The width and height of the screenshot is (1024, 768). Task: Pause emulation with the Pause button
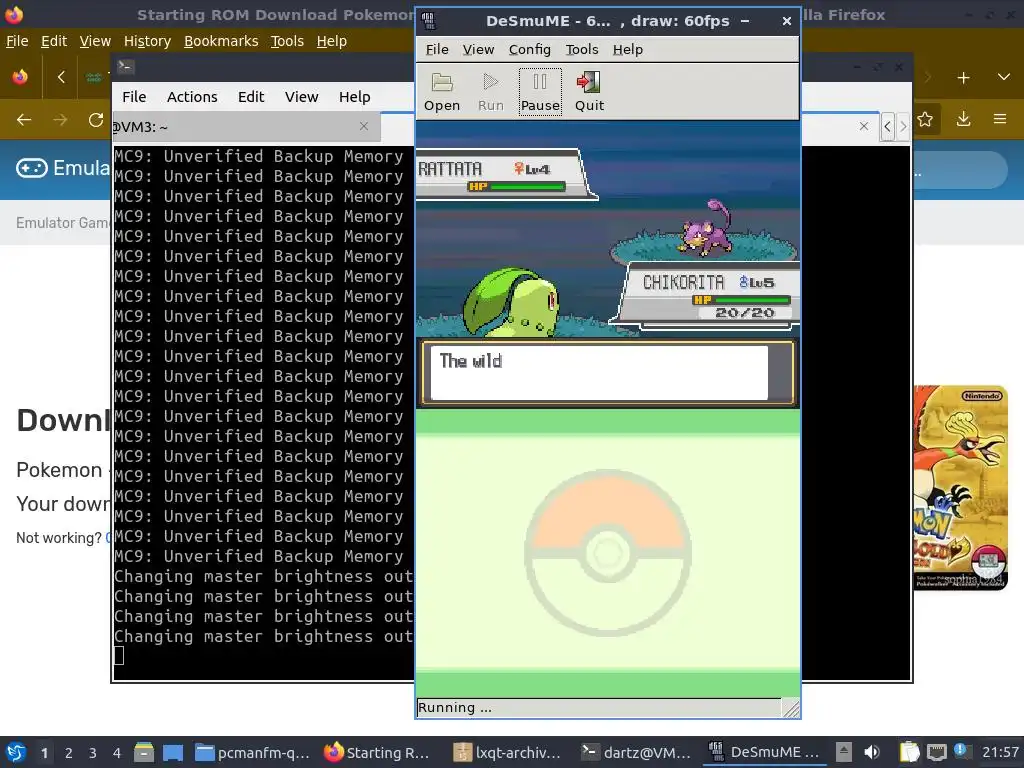[x=540, y=92]
